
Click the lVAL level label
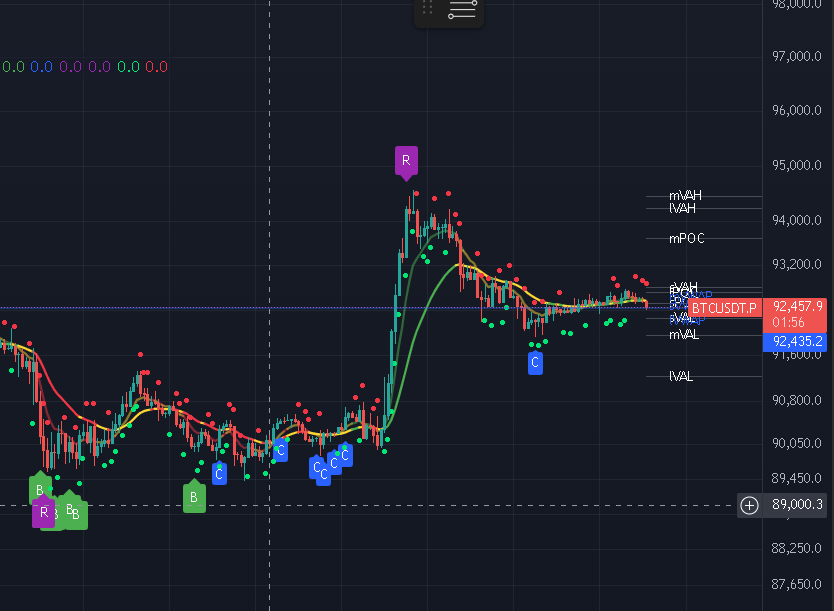(x=681, y=376)
